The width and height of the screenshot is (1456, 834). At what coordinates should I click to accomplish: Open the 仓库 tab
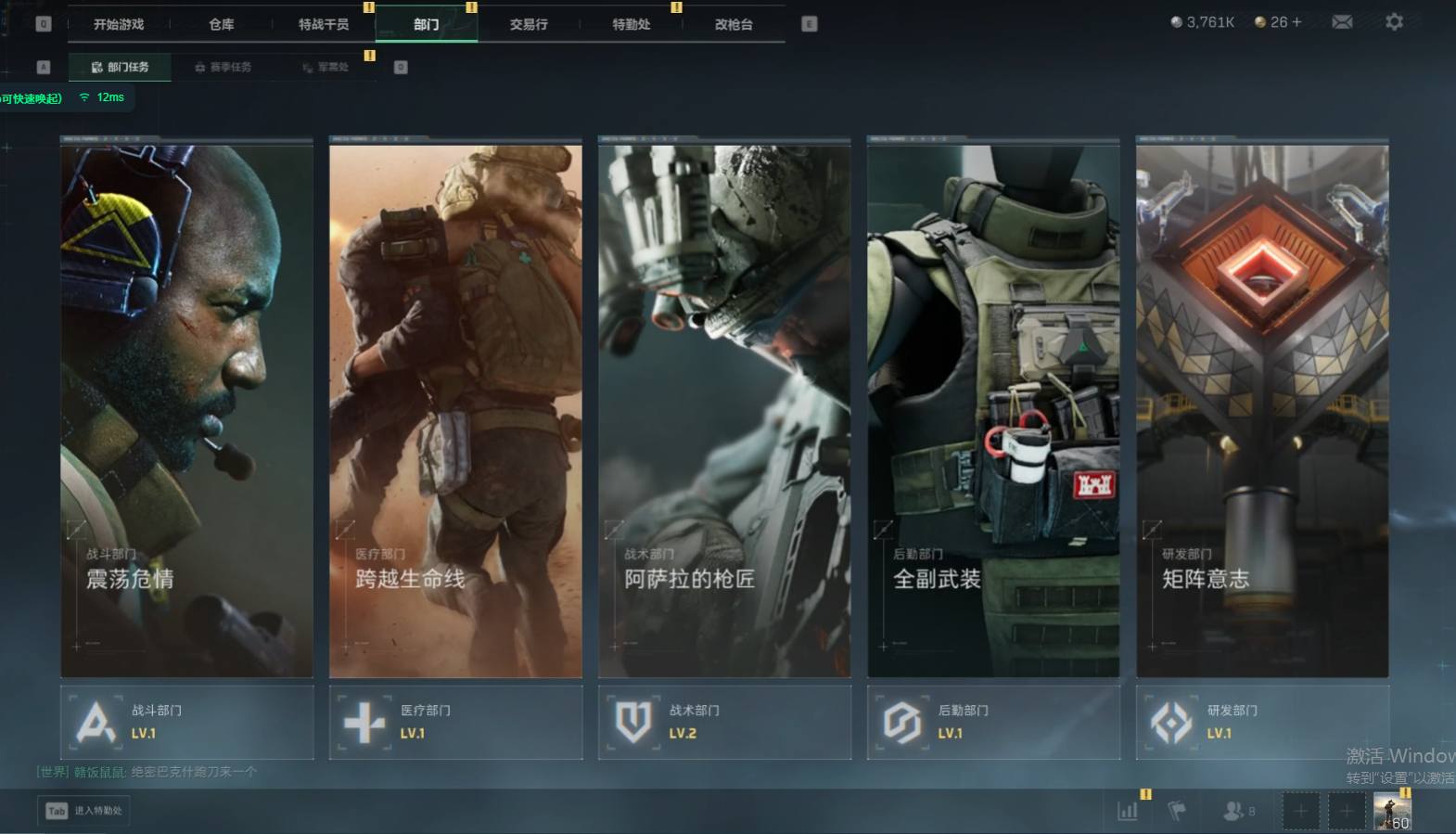222,24
